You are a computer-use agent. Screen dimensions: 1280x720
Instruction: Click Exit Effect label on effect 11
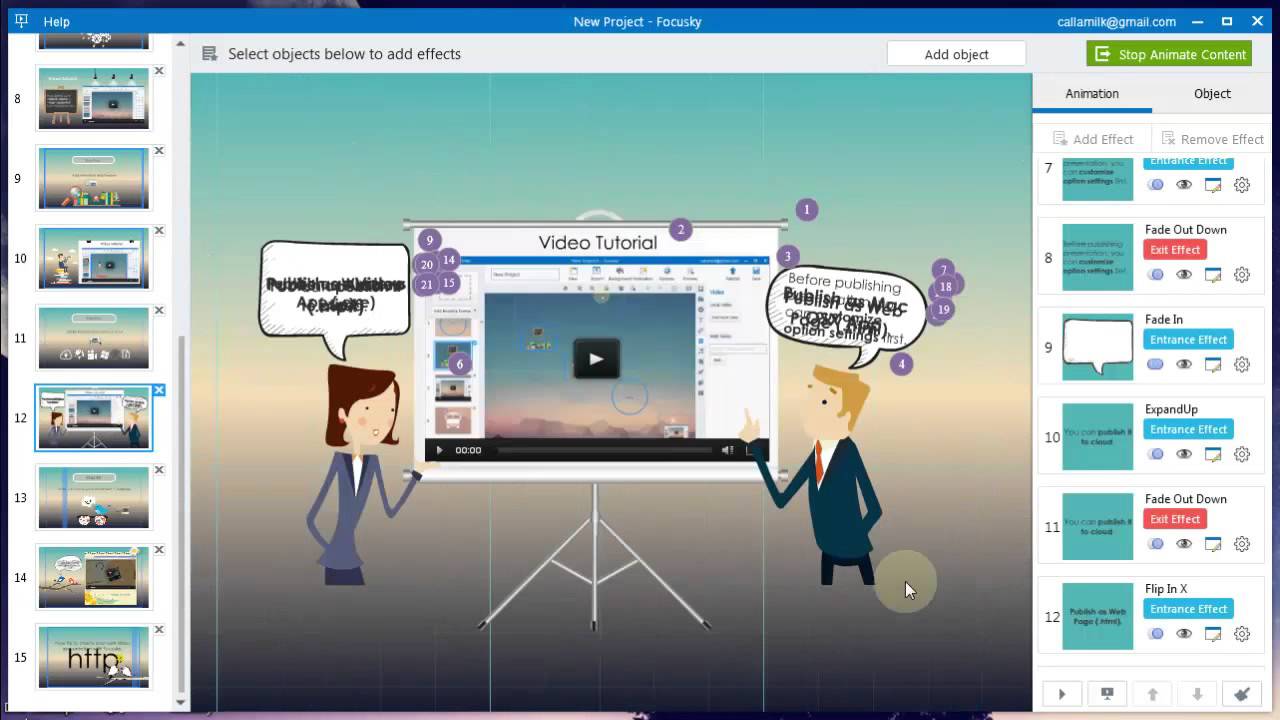point(1175,519)
